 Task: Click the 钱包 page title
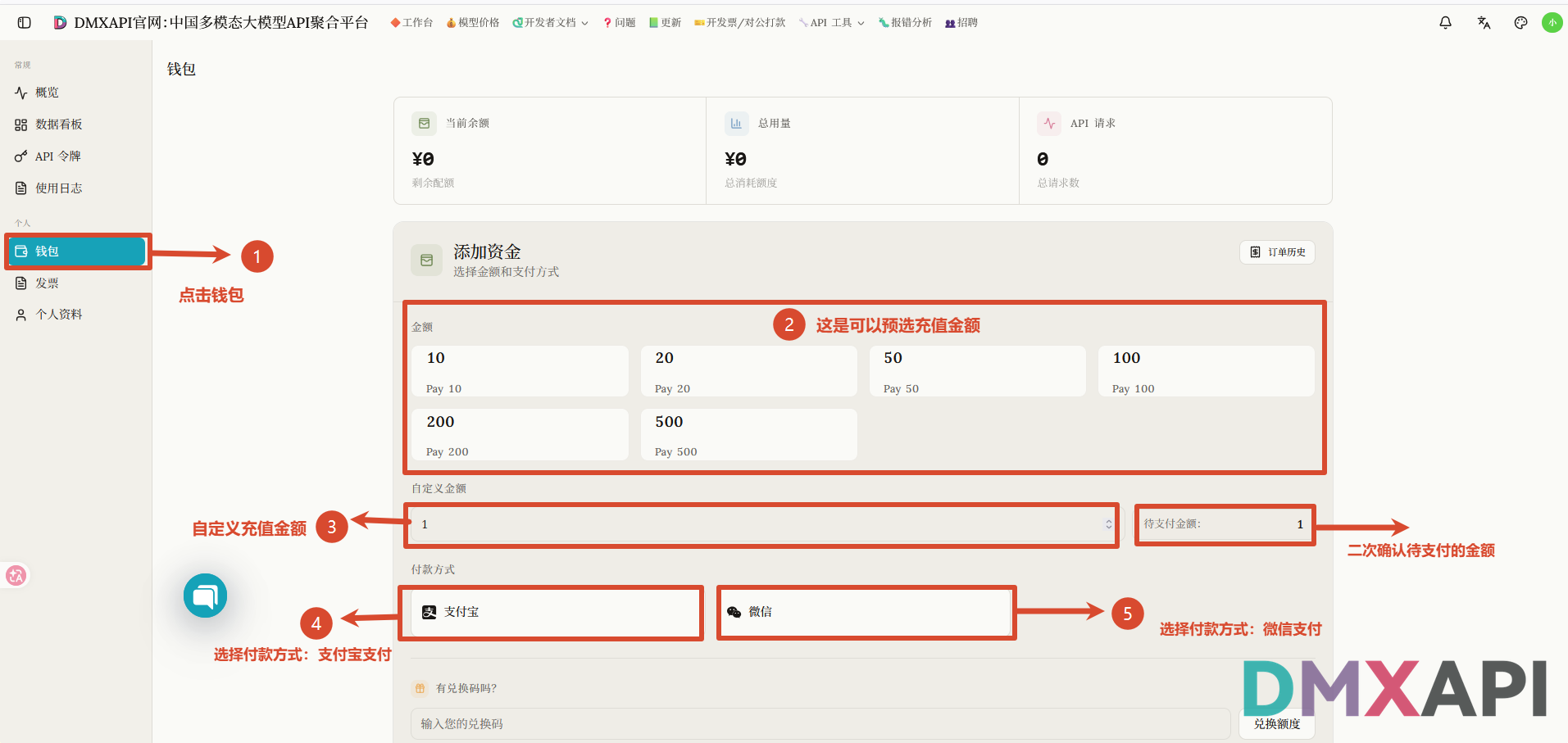(181, 70)
